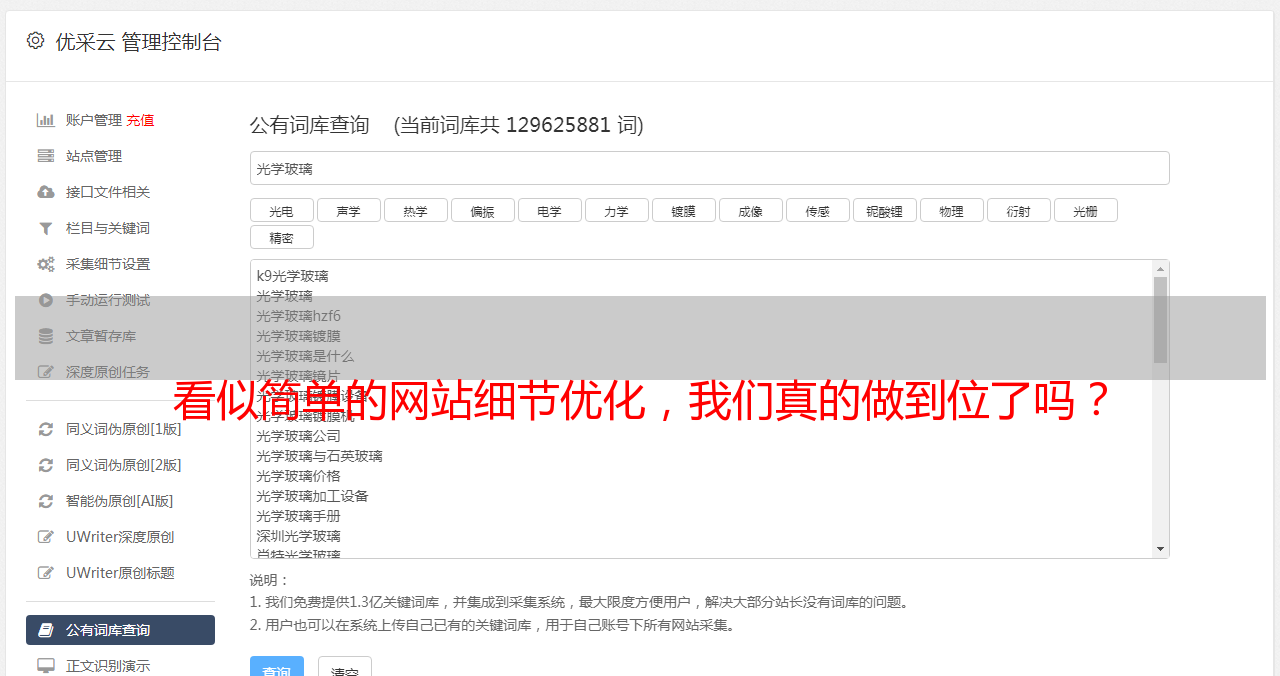The width and height of the screenshot is (1280, 676).
Task: Click the keyword list scrollbar down arrow
Action: (1160, 549)
